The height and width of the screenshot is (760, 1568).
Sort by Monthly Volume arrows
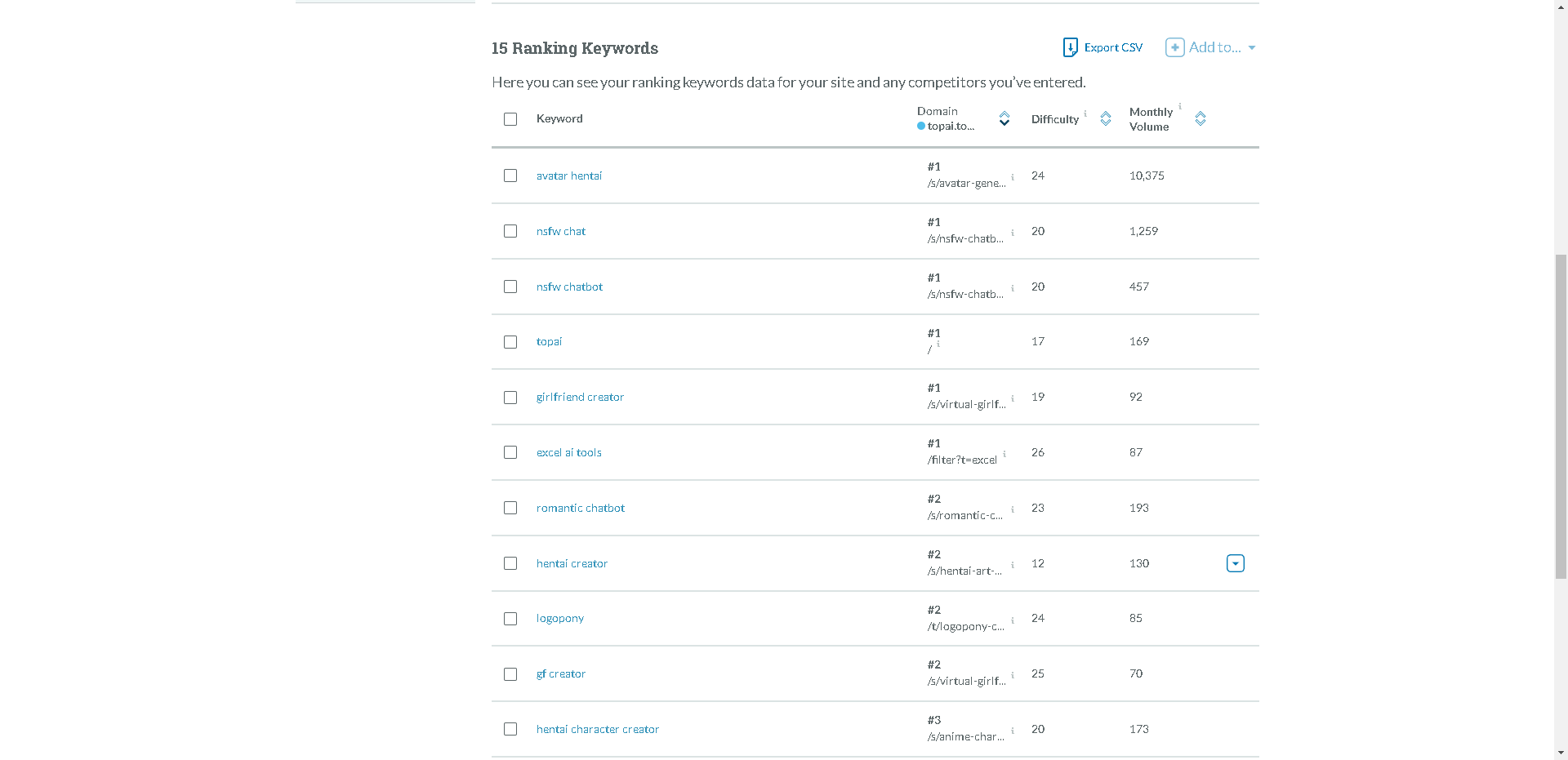pos(1200,118)
